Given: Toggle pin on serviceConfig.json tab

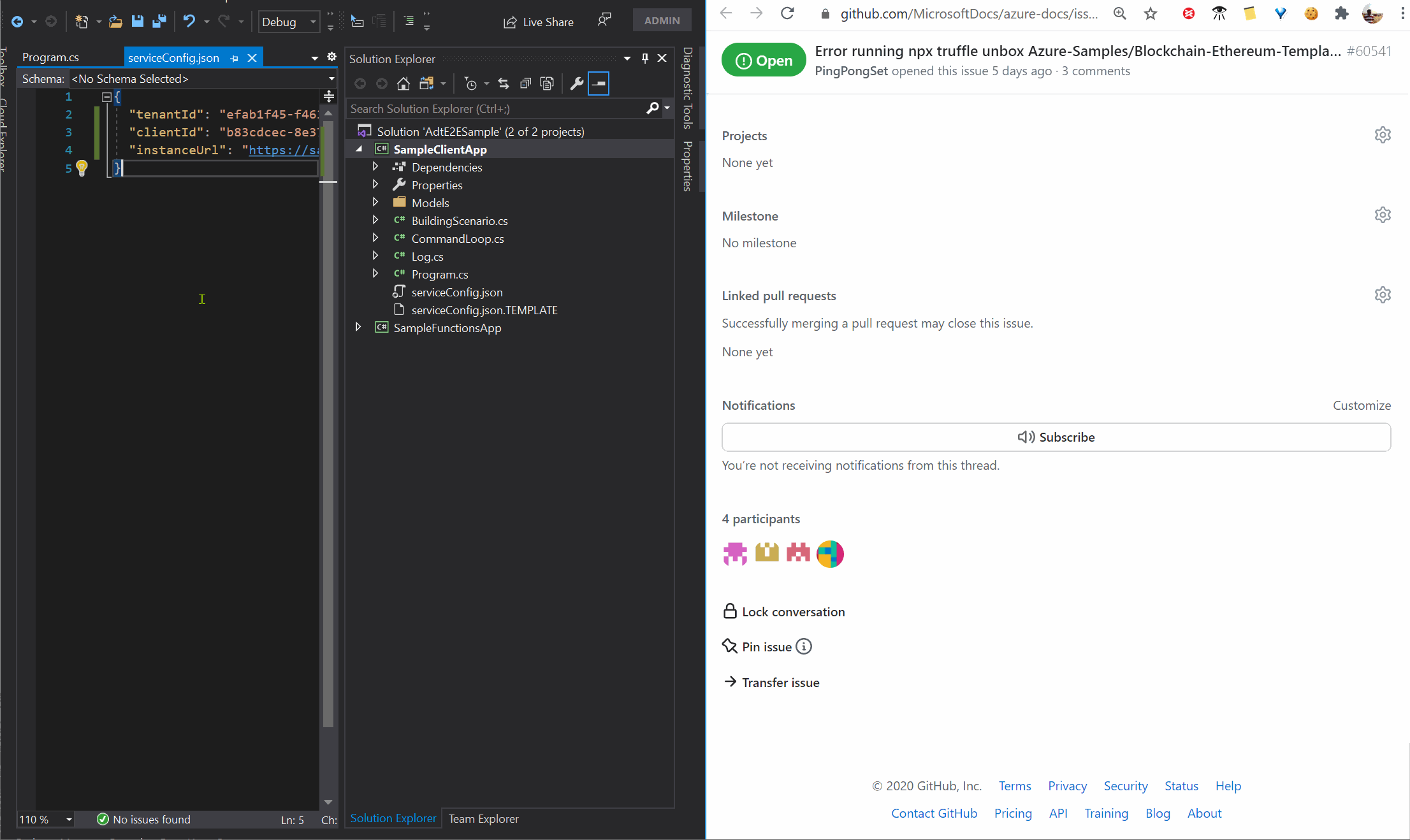Looking at the screenshot, I should pos(235,58).
